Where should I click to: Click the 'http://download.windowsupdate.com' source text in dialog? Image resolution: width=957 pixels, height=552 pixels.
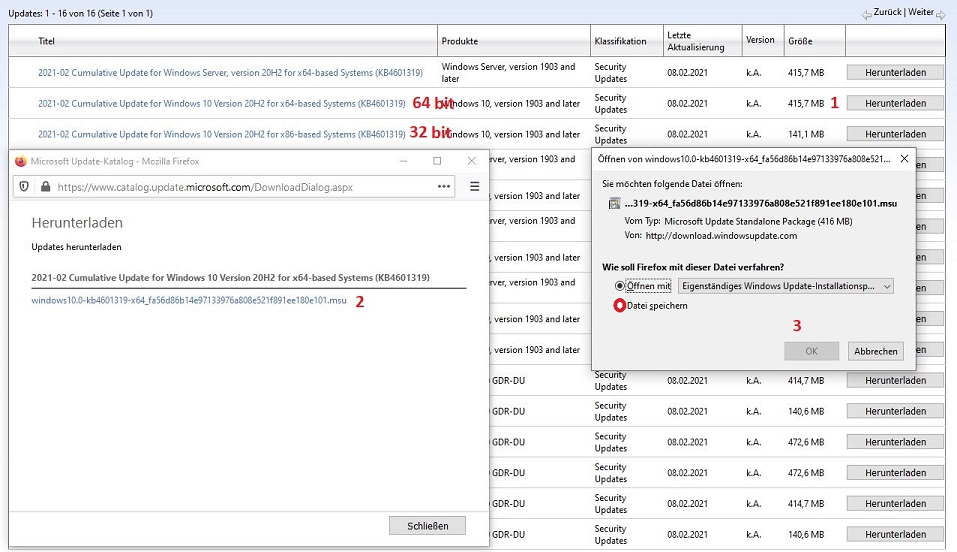click(x=721, y=236)
